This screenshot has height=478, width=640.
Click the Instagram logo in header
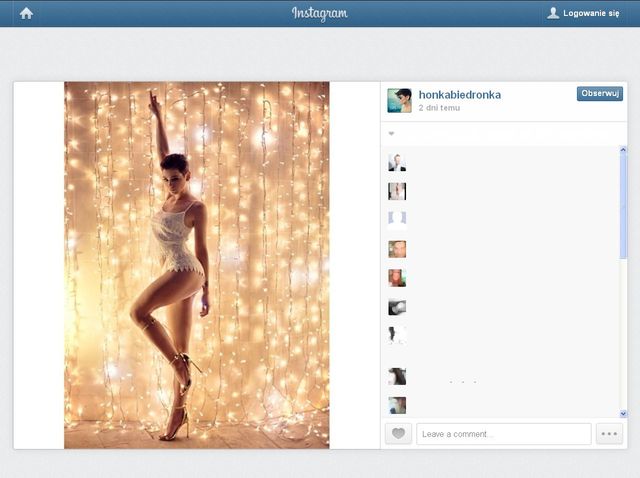320,13
